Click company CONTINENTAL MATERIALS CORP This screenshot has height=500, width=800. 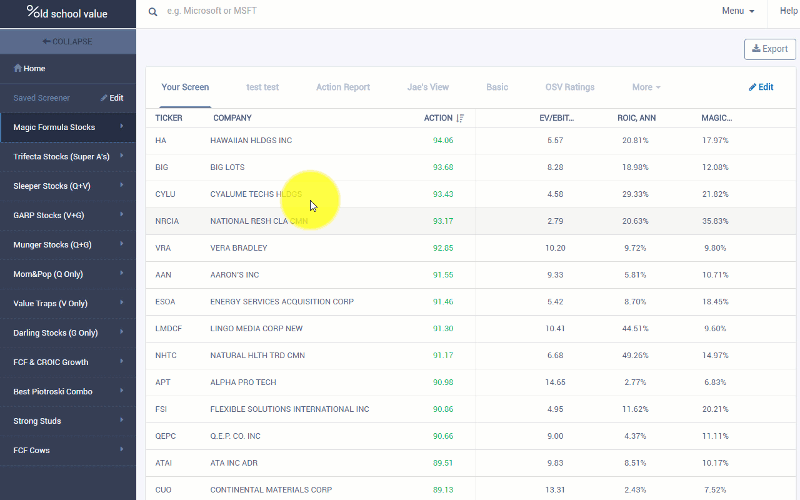(x=271, y=490)
